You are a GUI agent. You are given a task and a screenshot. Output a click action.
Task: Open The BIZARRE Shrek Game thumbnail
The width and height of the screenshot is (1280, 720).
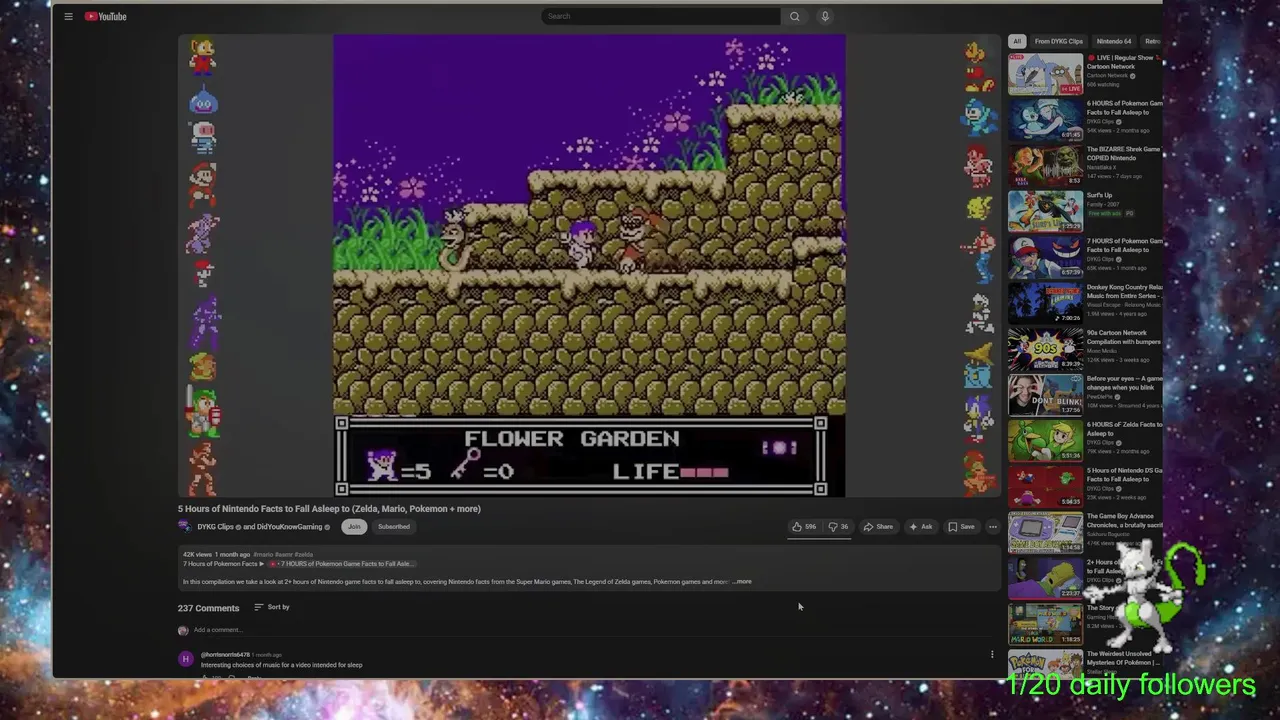[1045, 166]
